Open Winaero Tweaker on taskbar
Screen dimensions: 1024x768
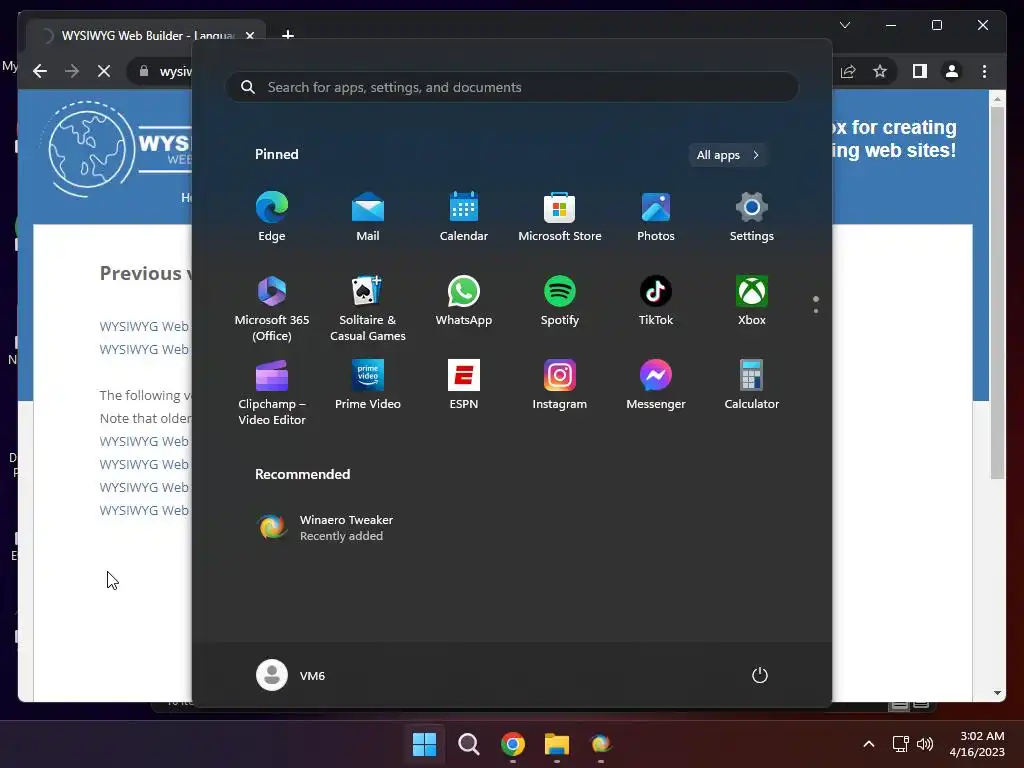coord(601,744)
